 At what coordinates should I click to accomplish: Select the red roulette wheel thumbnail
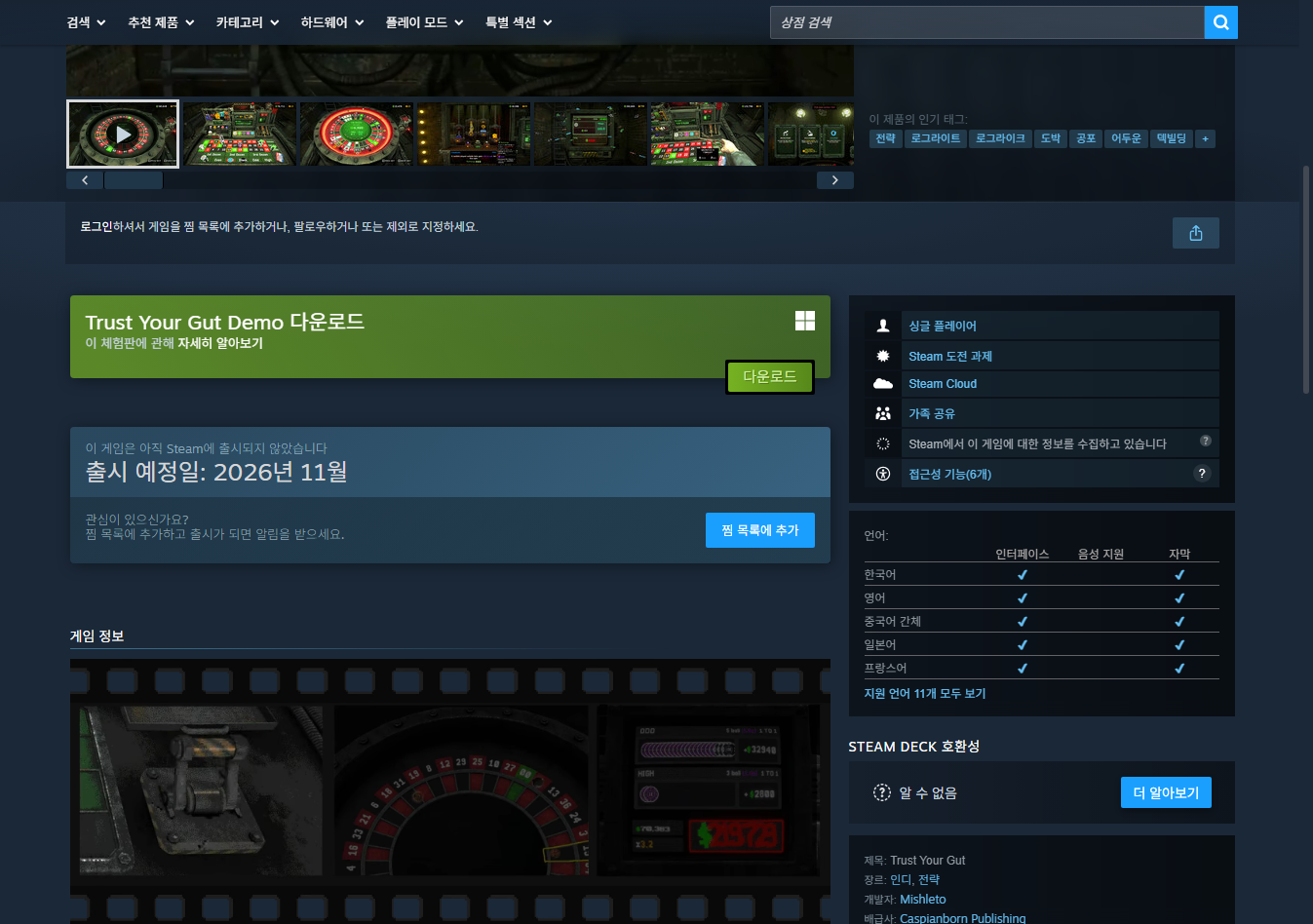coord(357,135)
